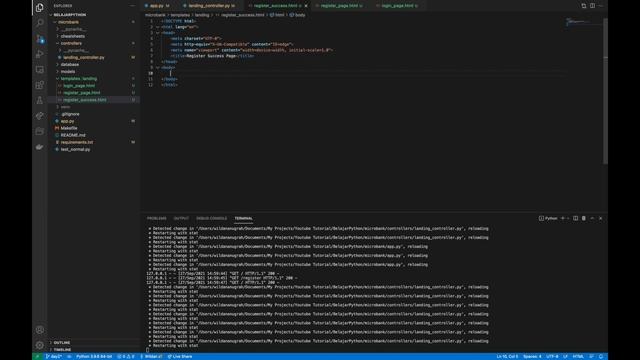Click the LF end-of-line setting
Screen dimensions: 640x360
(x=565, y=357)
